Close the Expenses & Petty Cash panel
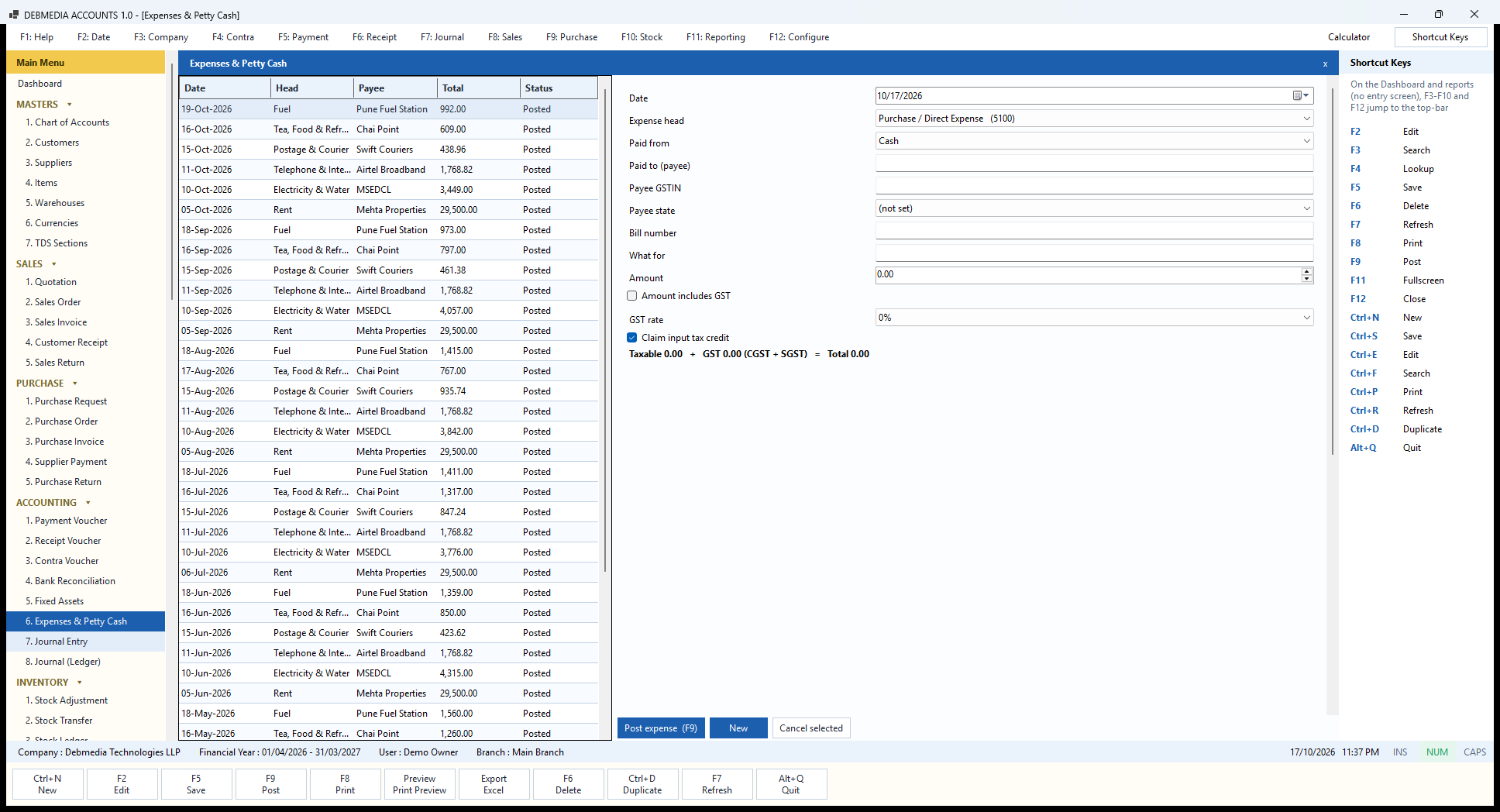This screenshot has height=812, width=1500. [x=1325, y=64]
